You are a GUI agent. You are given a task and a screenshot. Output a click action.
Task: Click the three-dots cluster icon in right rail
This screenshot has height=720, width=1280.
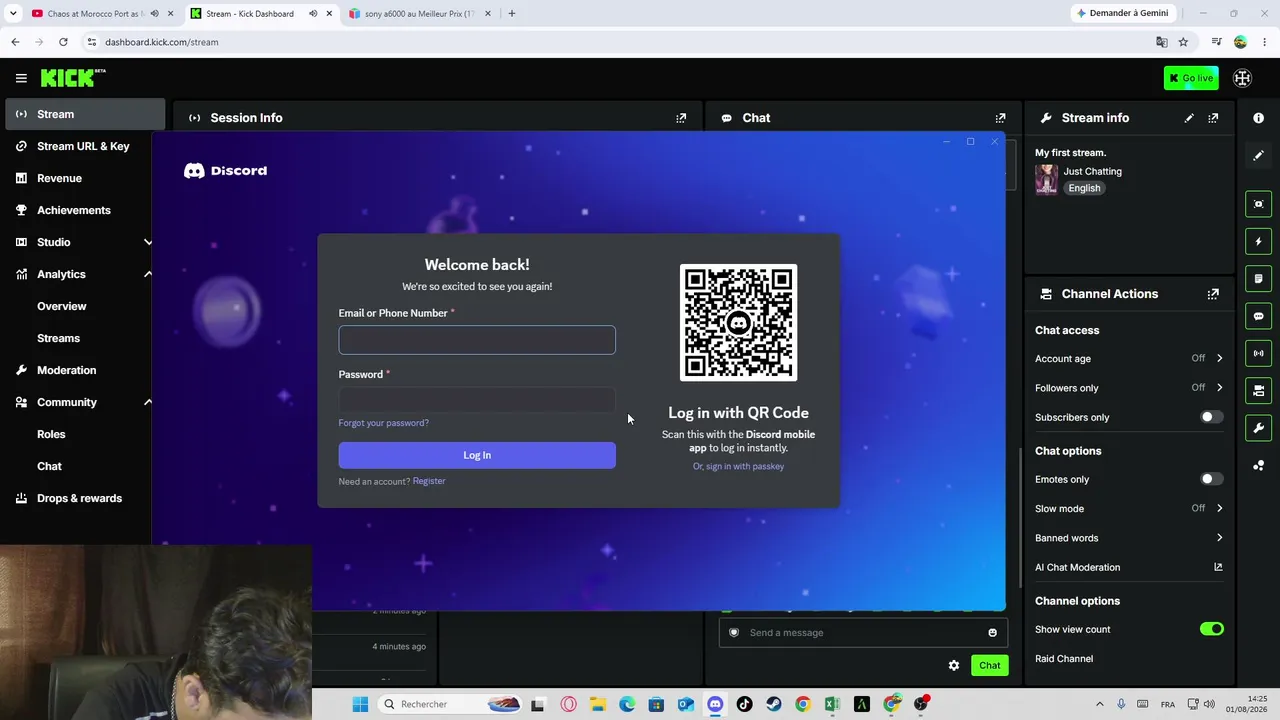click(x=1258, y=465)
